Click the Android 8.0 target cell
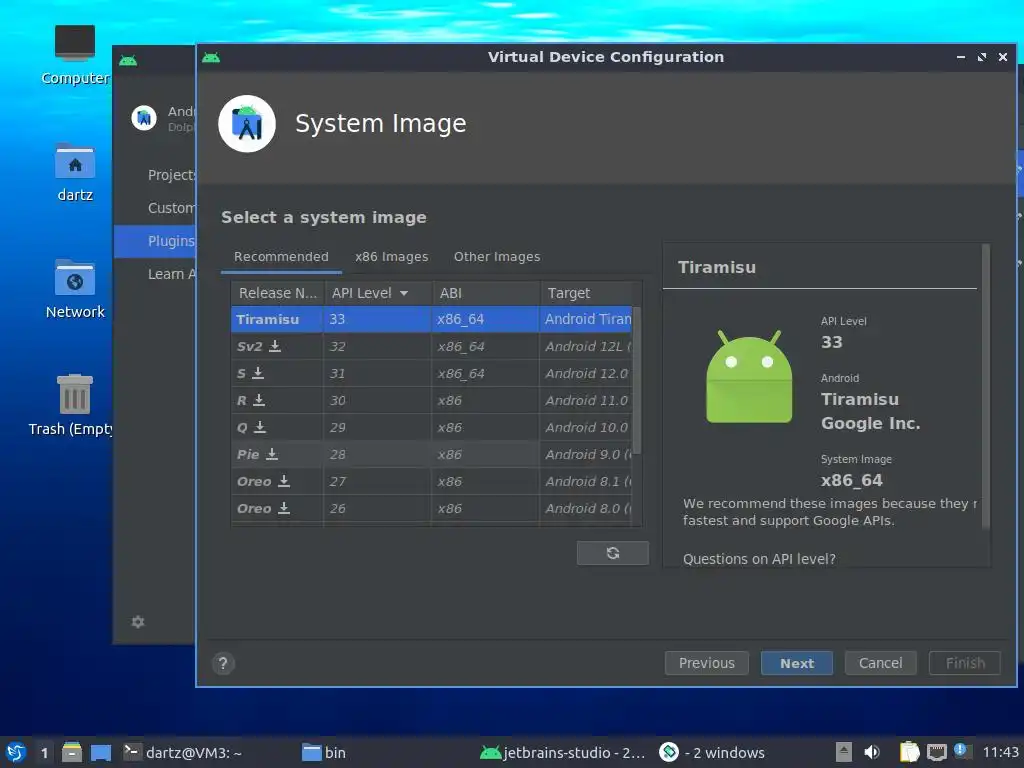The height and width of the screenshot is (768, 1024). coord(586,508)
